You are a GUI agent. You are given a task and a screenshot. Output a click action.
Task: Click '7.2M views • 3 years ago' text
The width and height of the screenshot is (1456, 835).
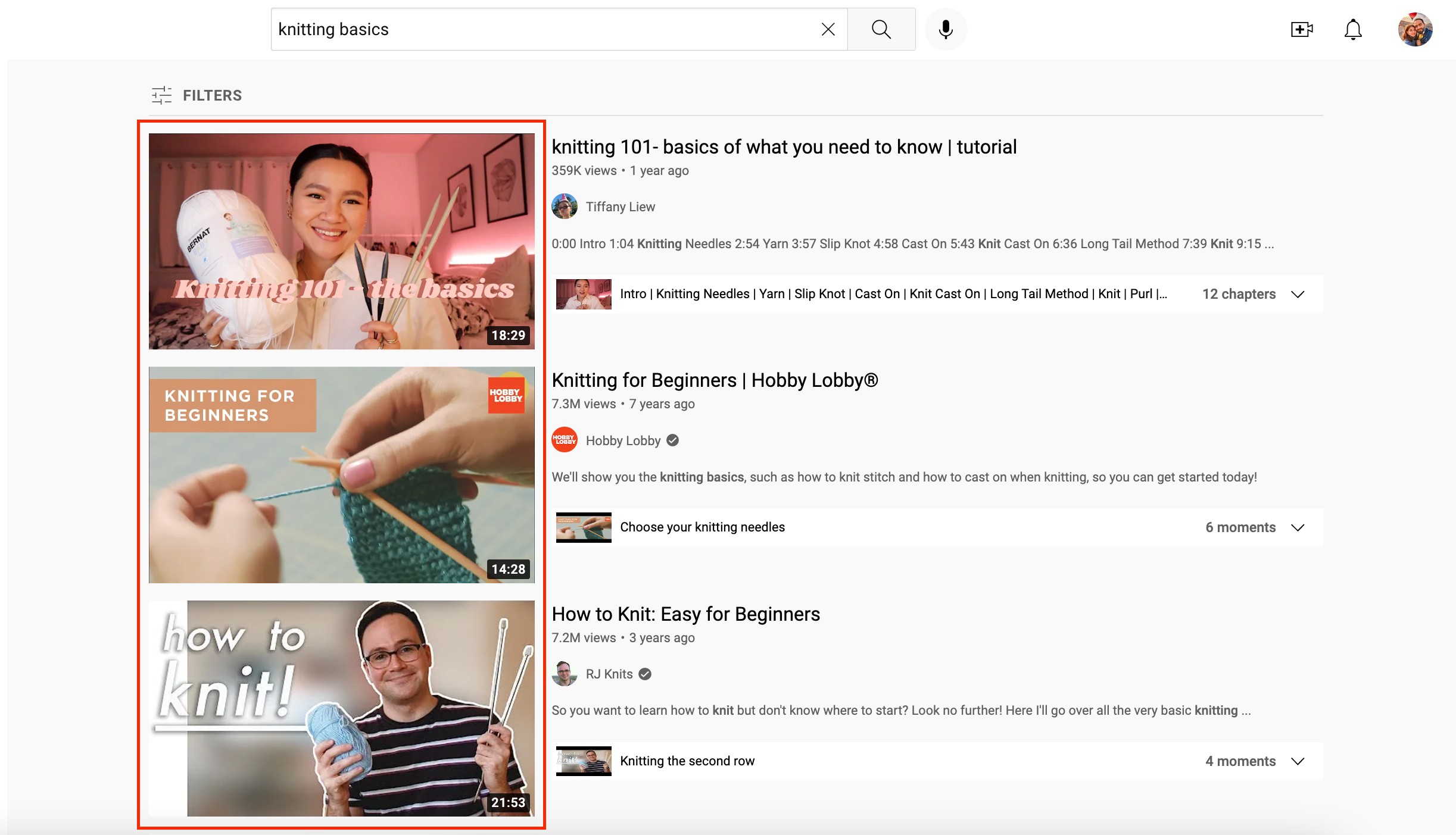point(623,638)
